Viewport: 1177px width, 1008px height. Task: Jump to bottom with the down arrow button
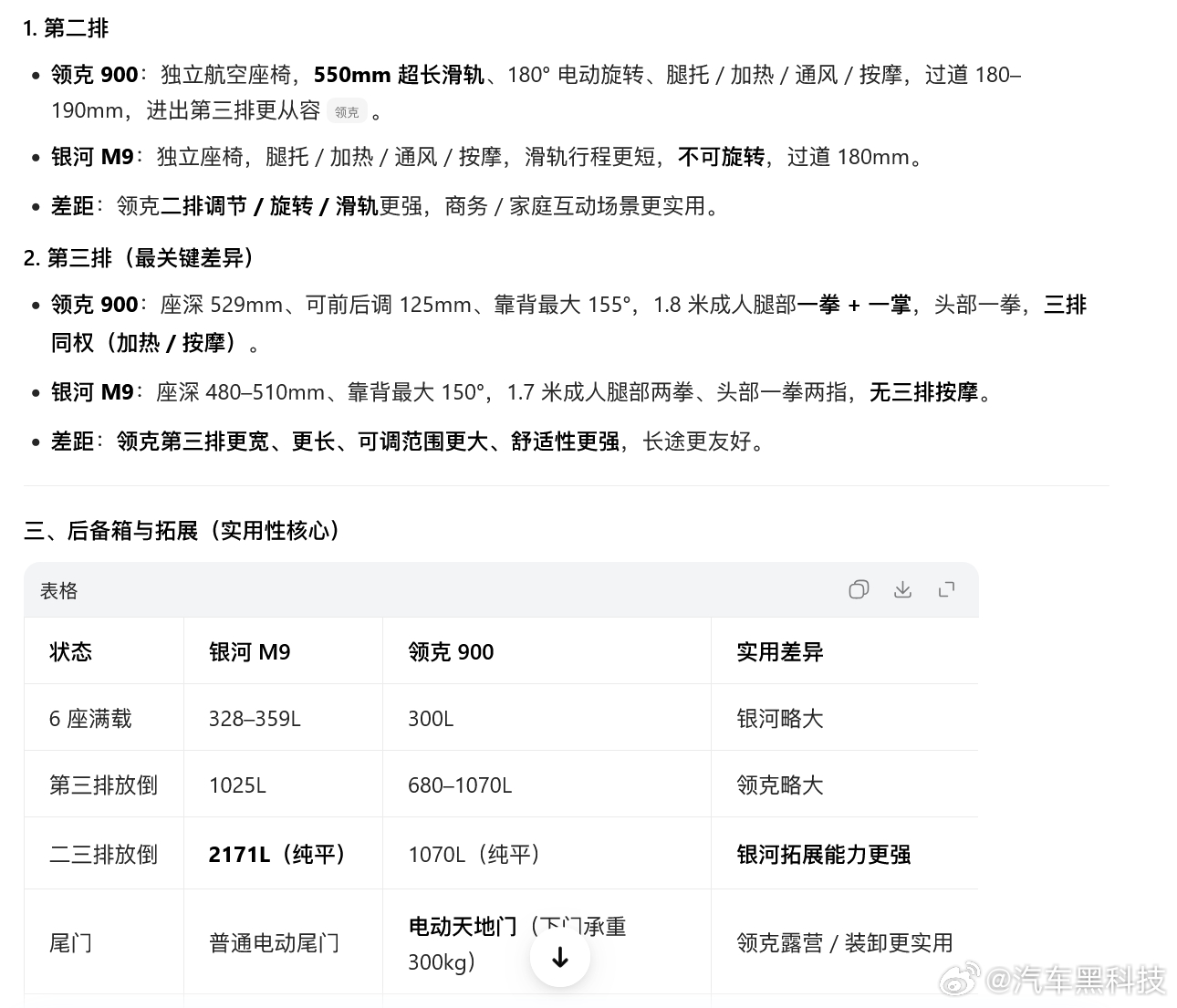click(x=560, y=957)
